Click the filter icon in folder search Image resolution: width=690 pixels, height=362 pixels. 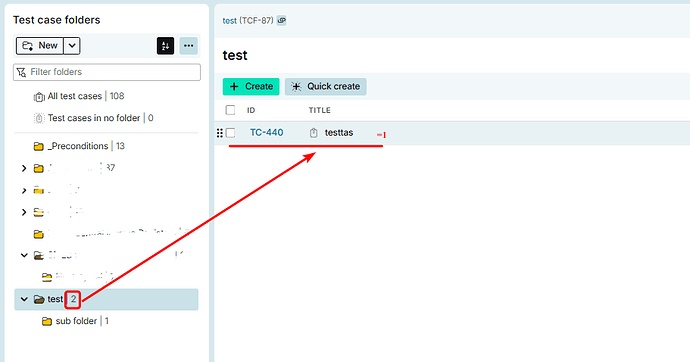[x=21, y=72]
